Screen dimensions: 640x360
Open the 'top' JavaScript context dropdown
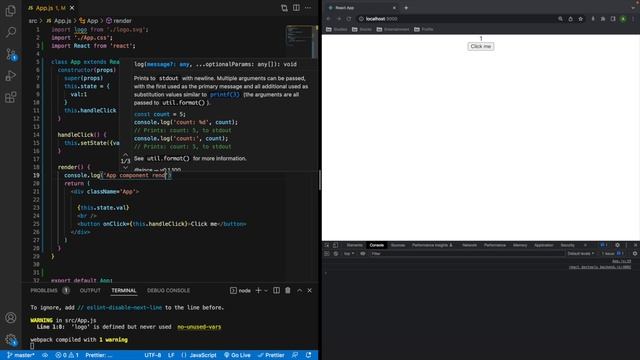348,254
